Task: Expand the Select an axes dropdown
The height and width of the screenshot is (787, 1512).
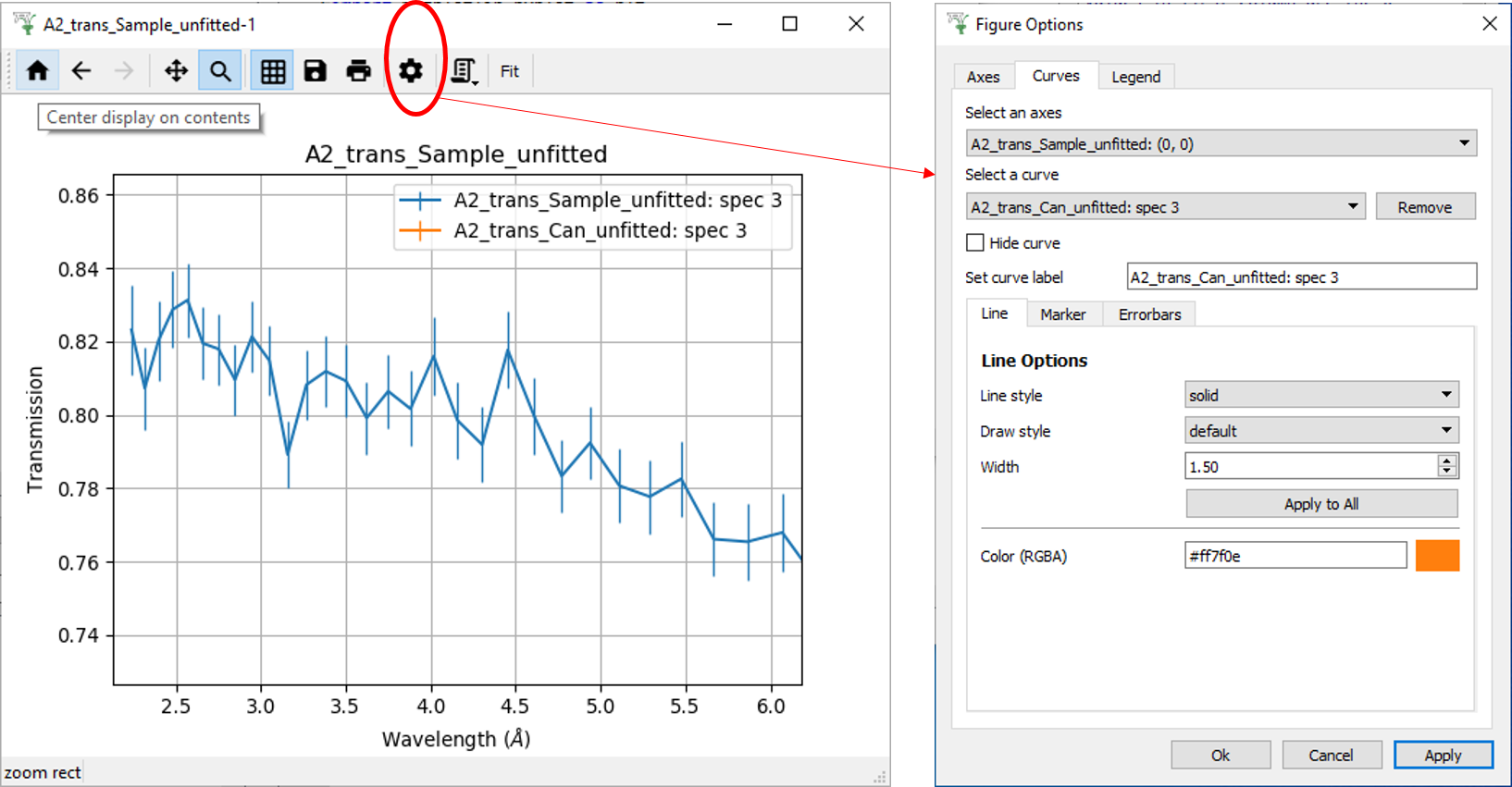Action: coord(1220,144)
